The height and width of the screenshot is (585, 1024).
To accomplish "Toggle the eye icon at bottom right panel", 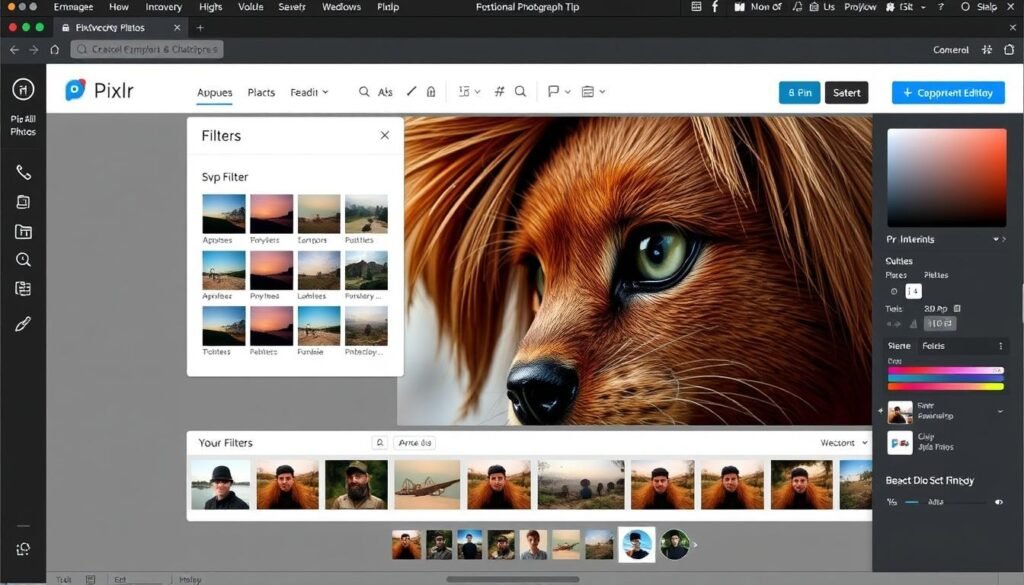I will [998, 502].
